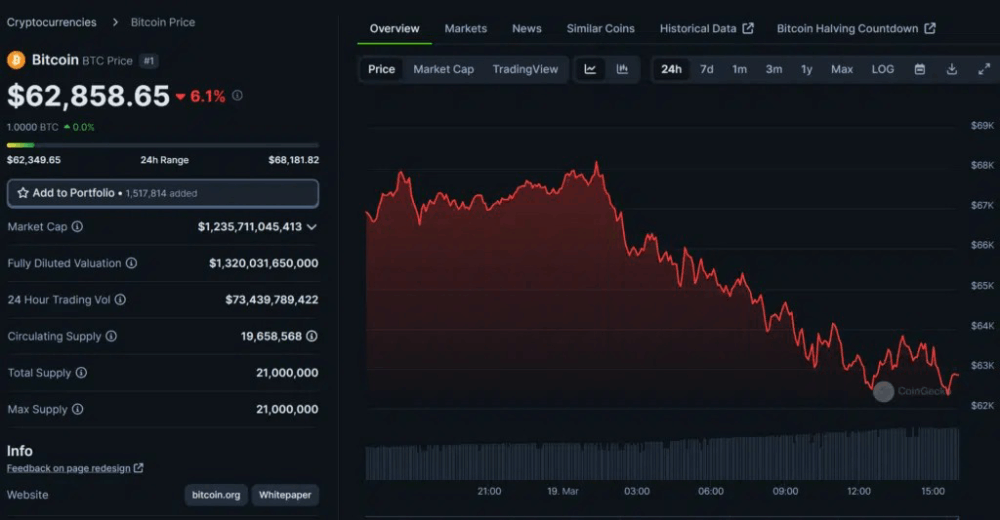Click the 24 Hour Trading Vol info icon
The image size is (1000, 520).
pos(120,299)
